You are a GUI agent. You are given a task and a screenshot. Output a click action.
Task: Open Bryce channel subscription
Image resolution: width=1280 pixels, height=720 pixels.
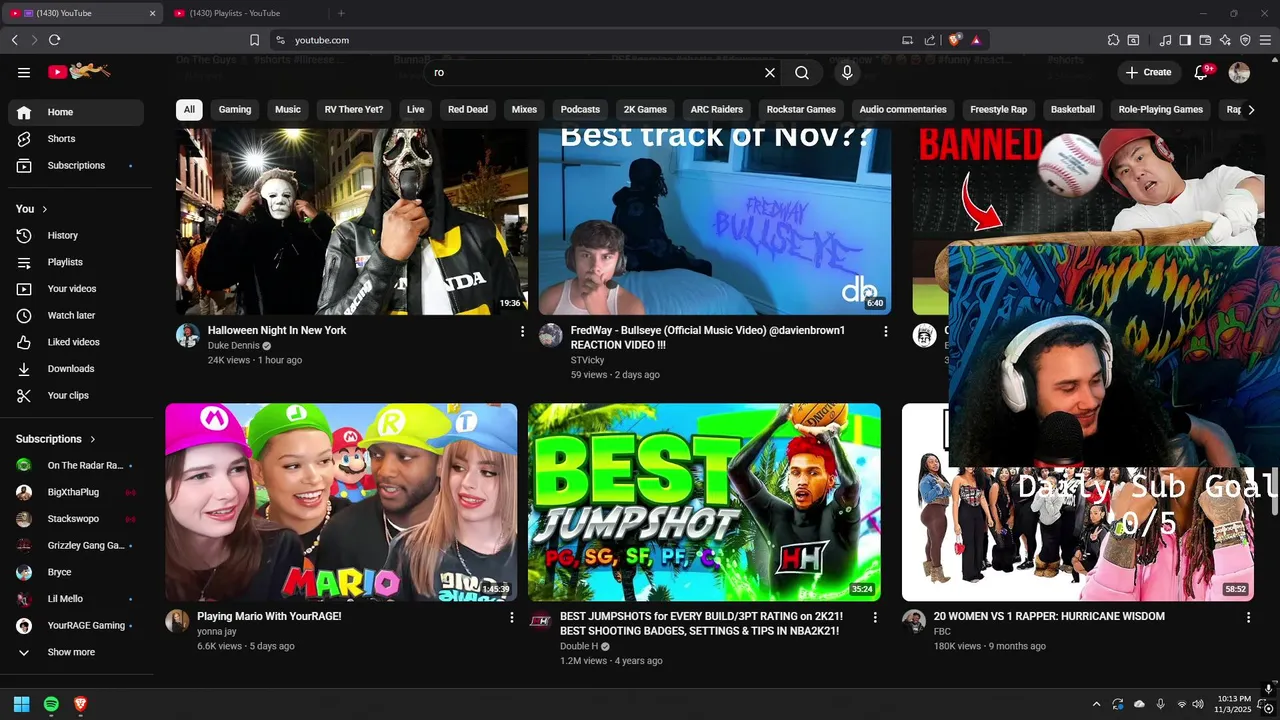click(x=76, y=572)
